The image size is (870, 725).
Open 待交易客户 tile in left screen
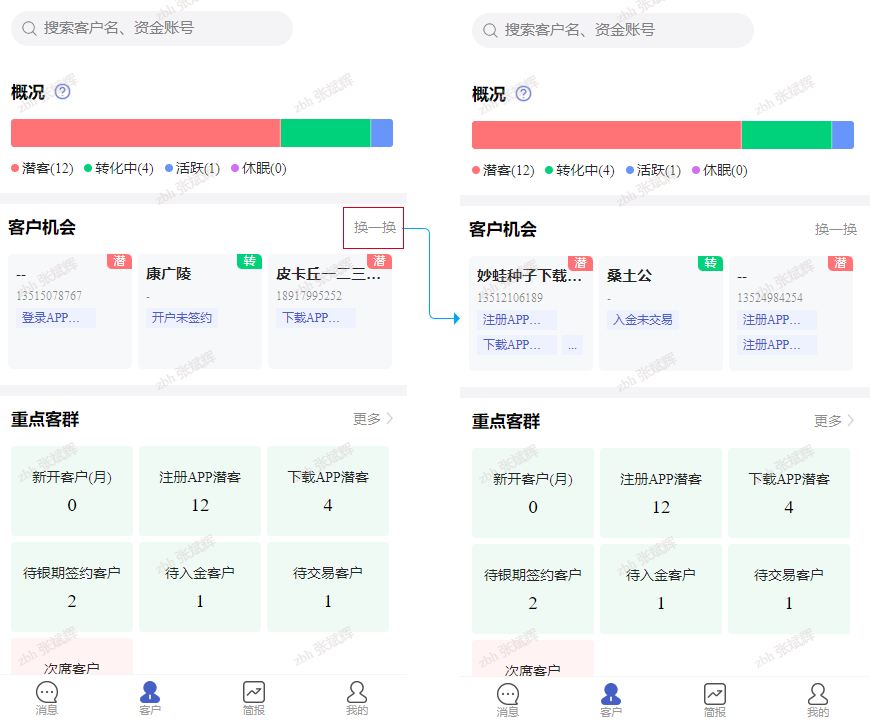(328, 587)
